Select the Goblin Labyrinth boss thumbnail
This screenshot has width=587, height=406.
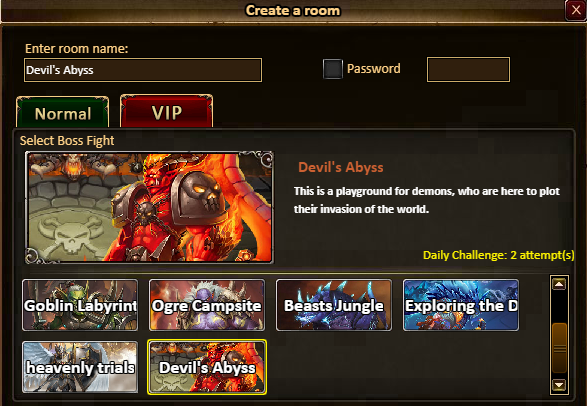(x=80, y=305)
